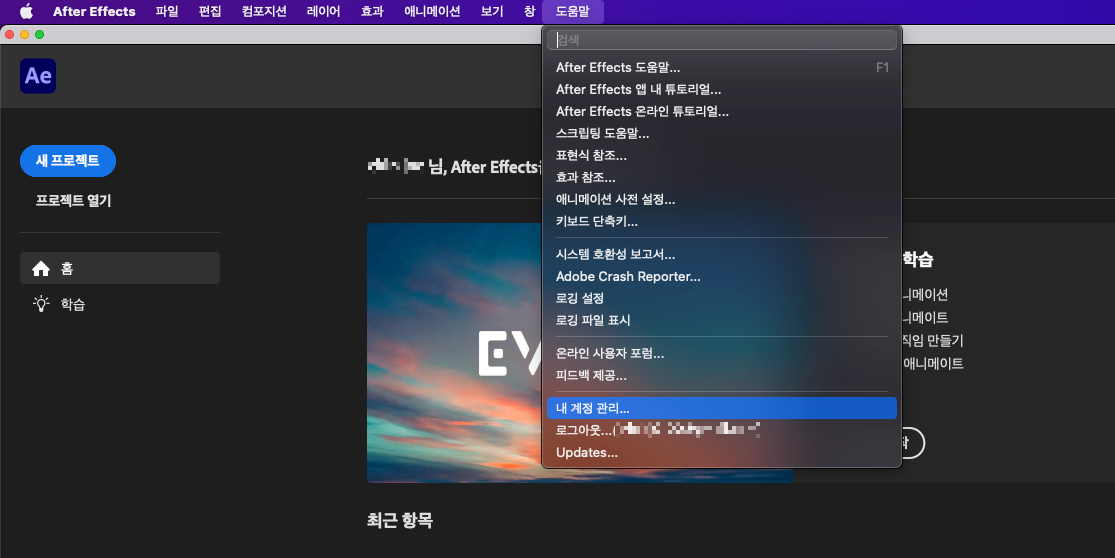
Task: Click the 직임 만들기 tutorial link
Action: click(932, 340)
